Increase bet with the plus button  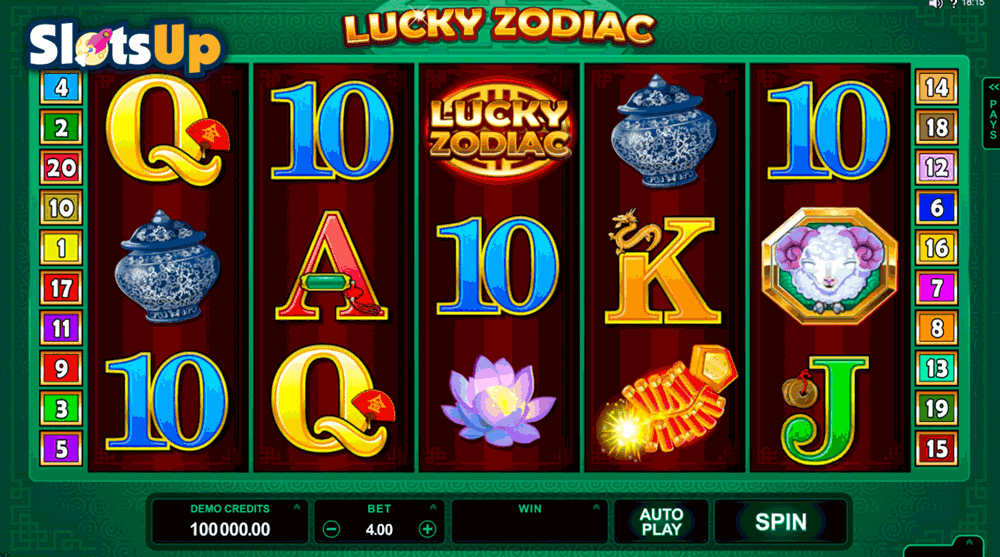click(427, 529)
